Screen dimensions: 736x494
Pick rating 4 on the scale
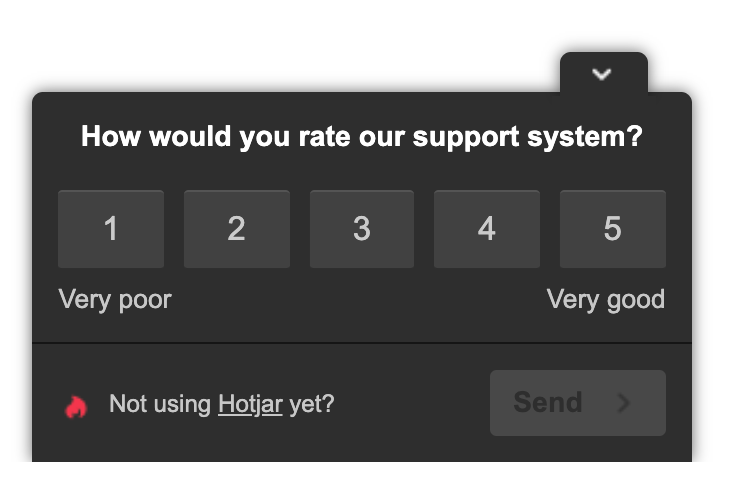click(487, 229)
